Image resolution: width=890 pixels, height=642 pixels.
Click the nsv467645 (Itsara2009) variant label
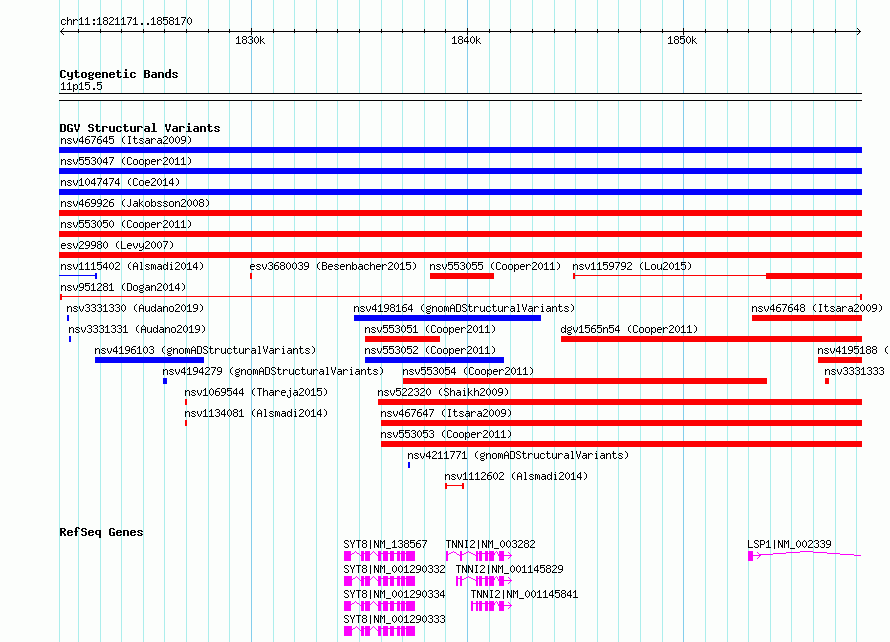[126, 140]
